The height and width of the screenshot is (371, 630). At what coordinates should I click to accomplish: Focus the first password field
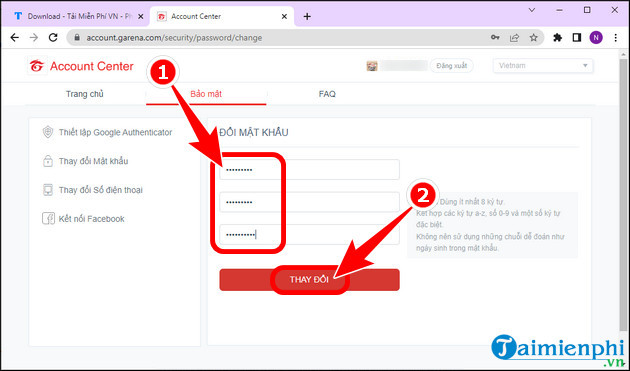pyautogui.click(x=309, y=169)
